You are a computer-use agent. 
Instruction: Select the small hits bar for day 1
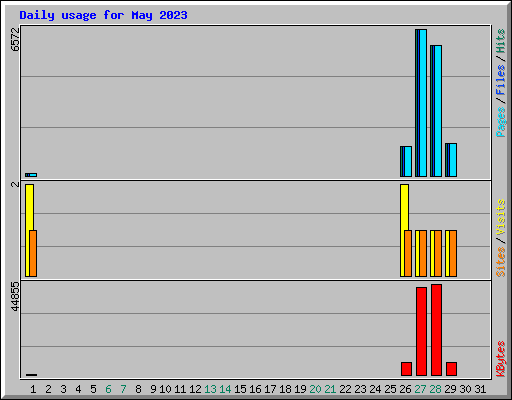click(x=31, y=175)
